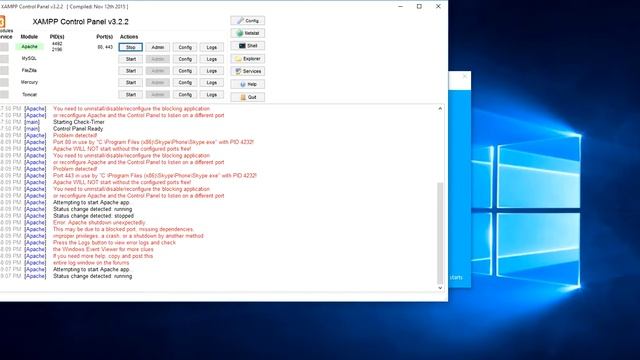Viewport: 640px width, 360px height.
Task: Toggle the Mercury service checkbox
Action: click(x=4, y=82)
